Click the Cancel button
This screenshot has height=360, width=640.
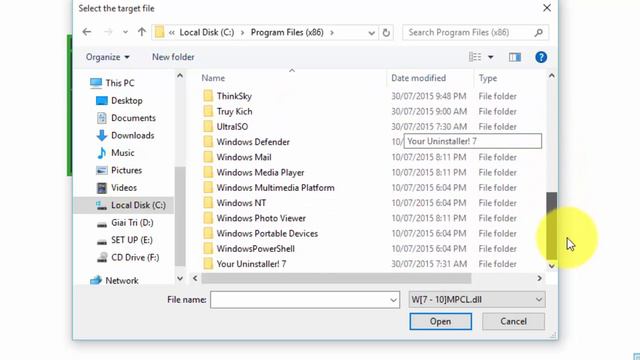coord(513,321)
